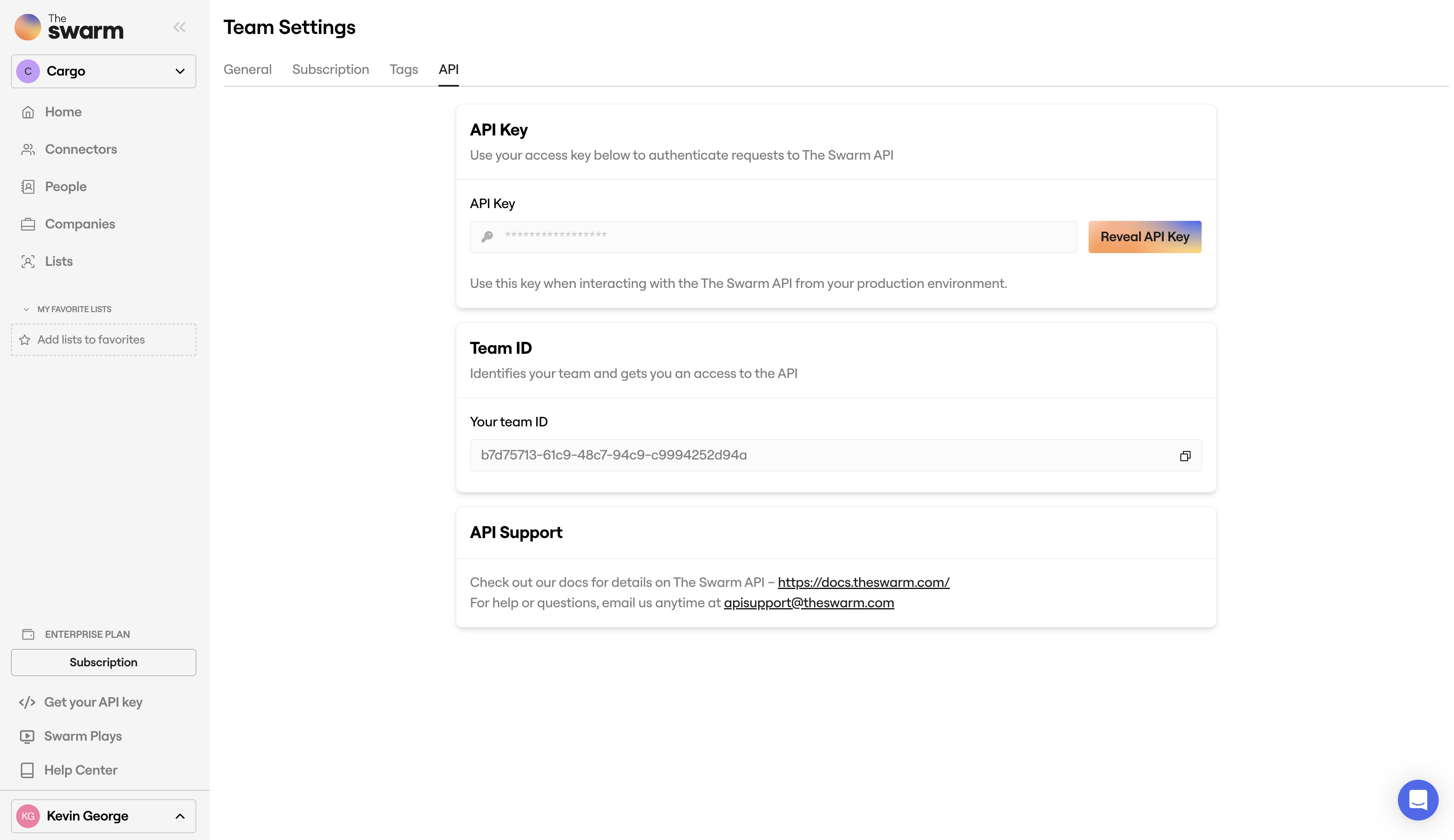1454x840 pixels.
Task: Click the Team ID section heading
Action: pos(501,348)
